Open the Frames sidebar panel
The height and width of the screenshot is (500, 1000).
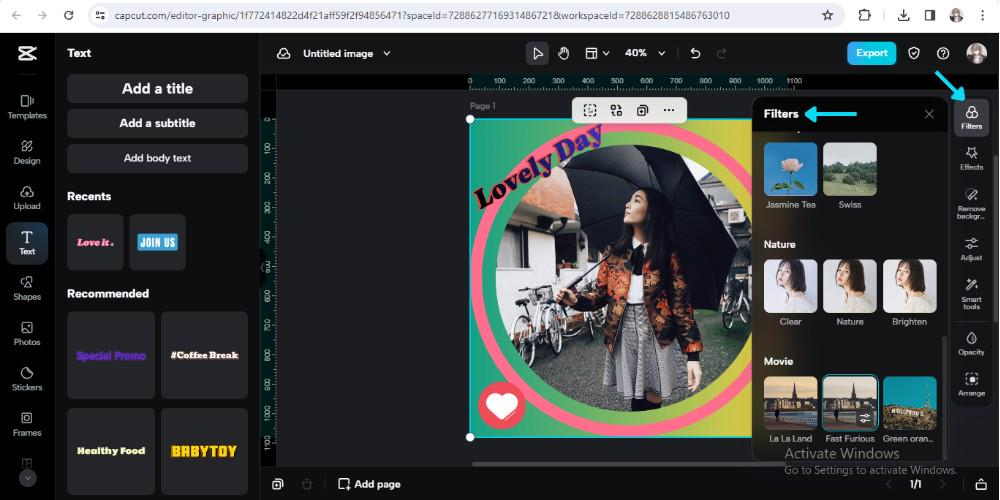(27, 424)
